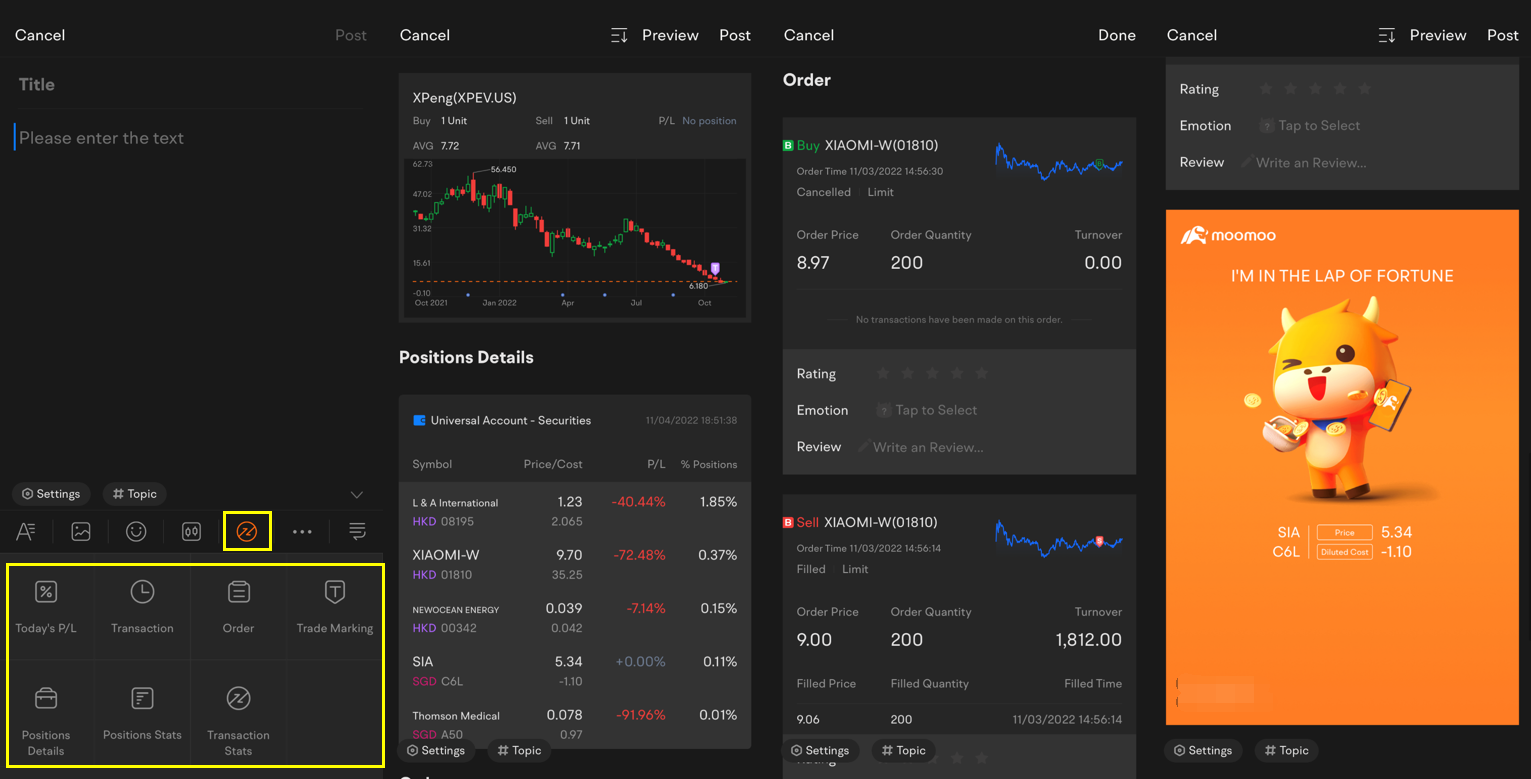This screenshot has width=1531, height=779.
Task: Insert a picture with the image icon
Action: (81, 532)
